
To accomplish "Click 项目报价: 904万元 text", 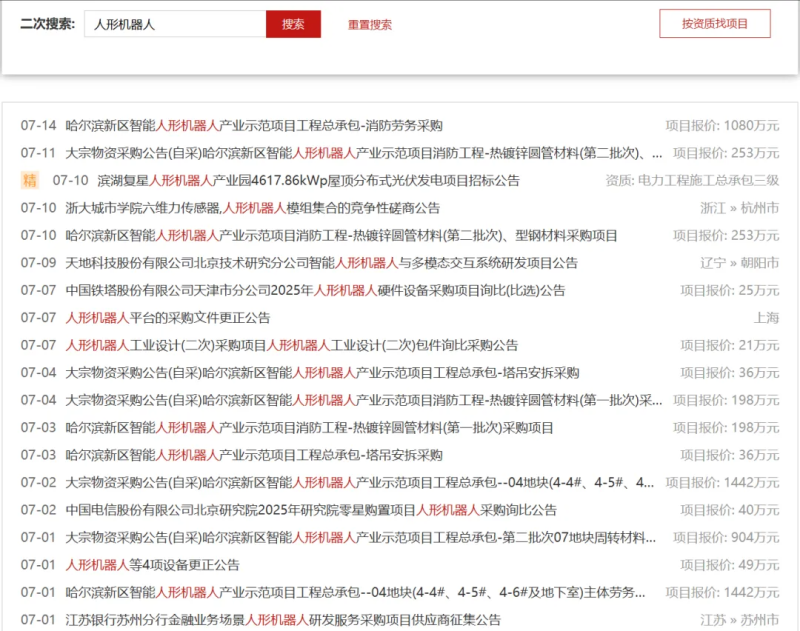I will point(727,538).
